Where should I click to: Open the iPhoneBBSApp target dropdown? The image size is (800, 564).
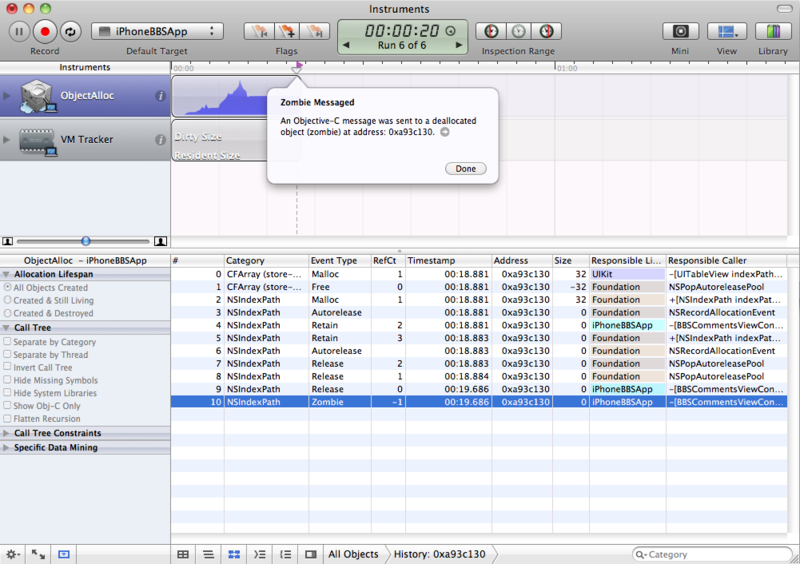click(x=157, y=31)
